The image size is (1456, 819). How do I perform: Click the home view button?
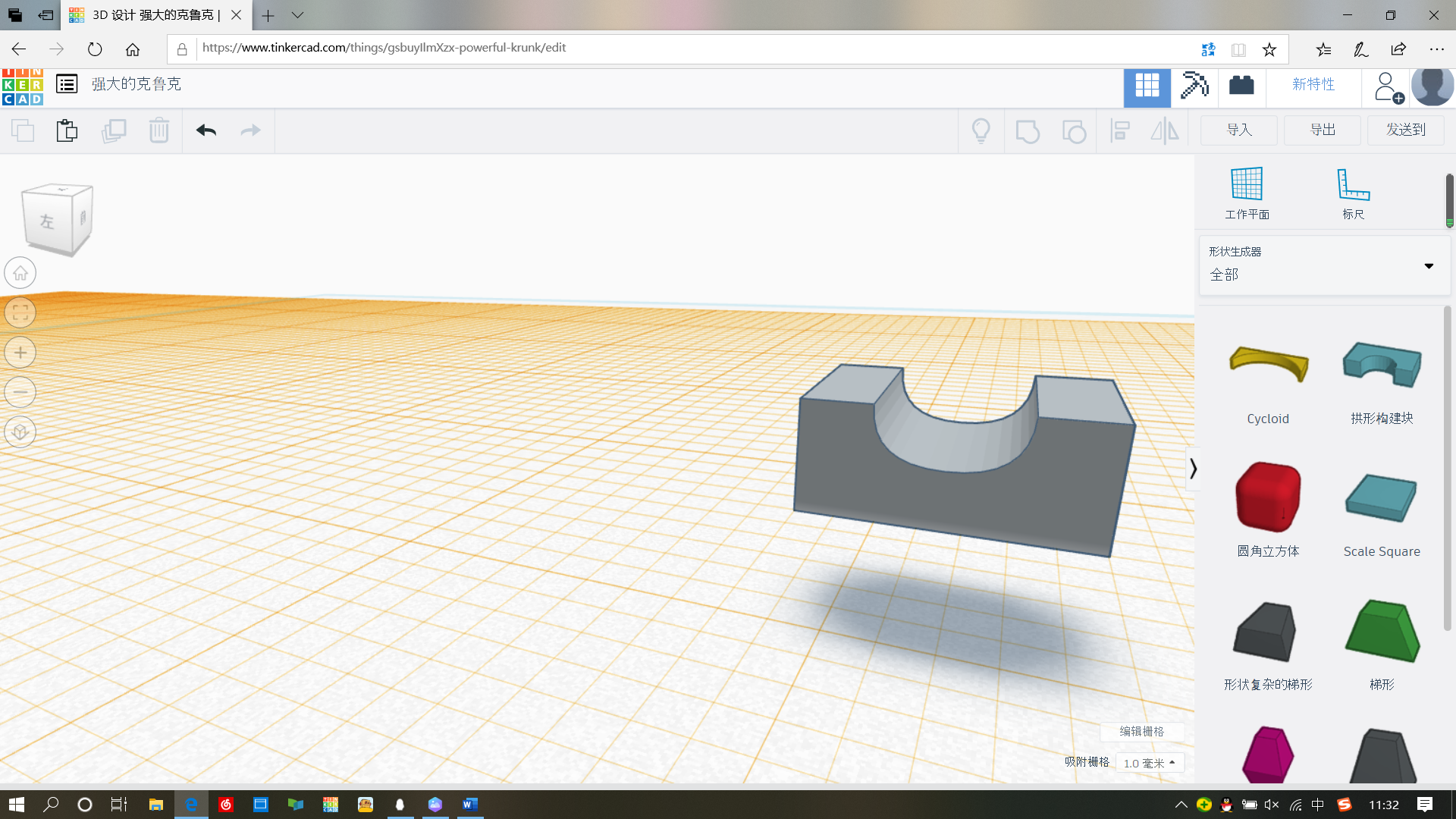click(x=20, y=273)
